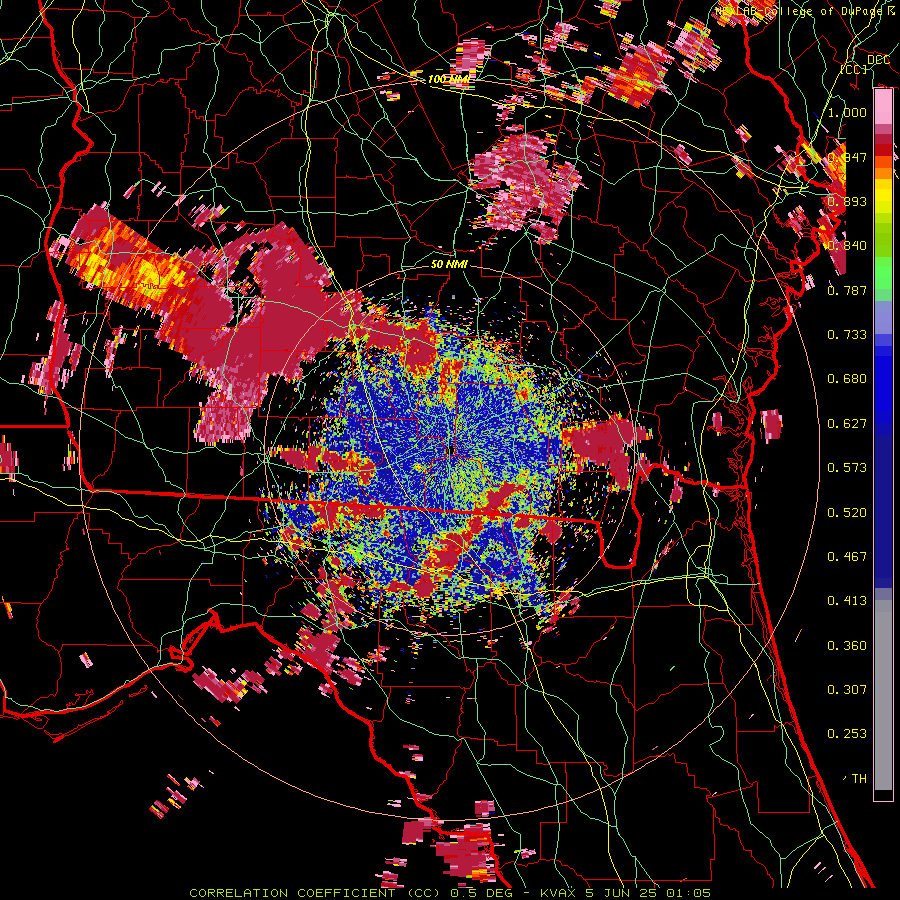This screenshot has width=900, height=900.
Task: Click the (CC) legend heading
Action: tap(854, 69)
